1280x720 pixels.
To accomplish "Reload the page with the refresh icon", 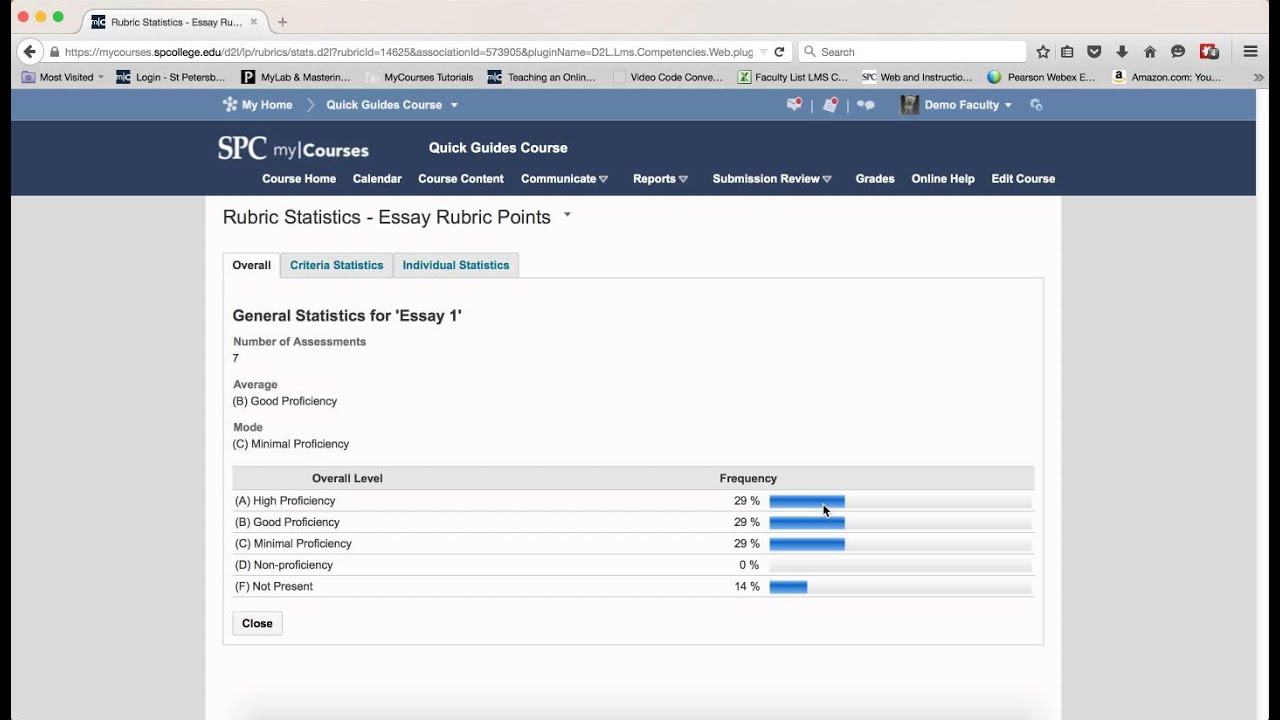I will (779, 52).
